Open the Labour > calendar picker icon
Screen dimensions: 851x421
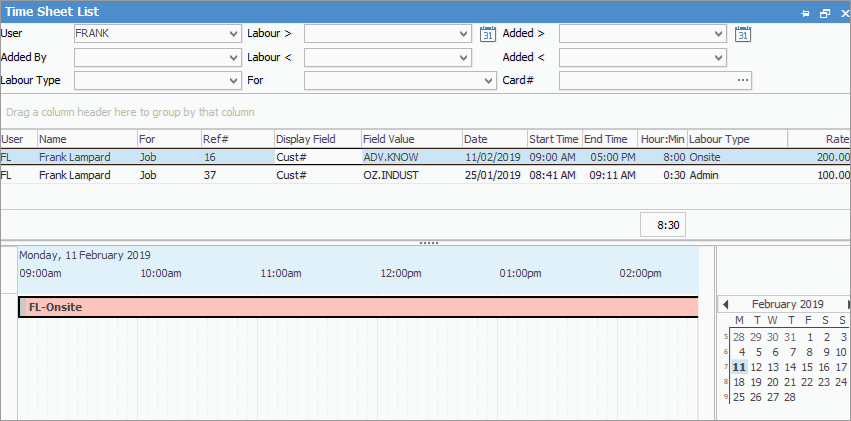pos(488,34)
